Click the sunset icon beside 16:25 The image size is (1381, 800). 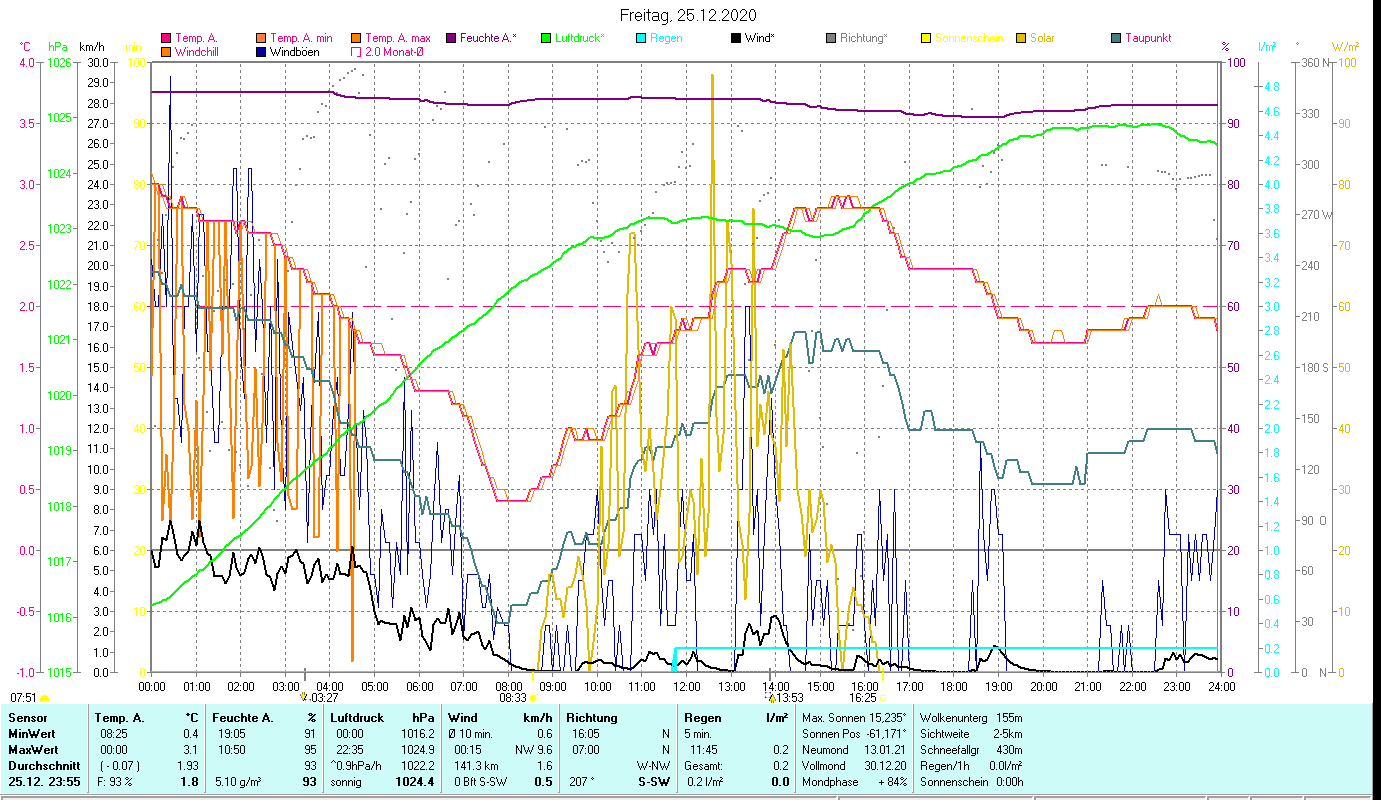883,698
